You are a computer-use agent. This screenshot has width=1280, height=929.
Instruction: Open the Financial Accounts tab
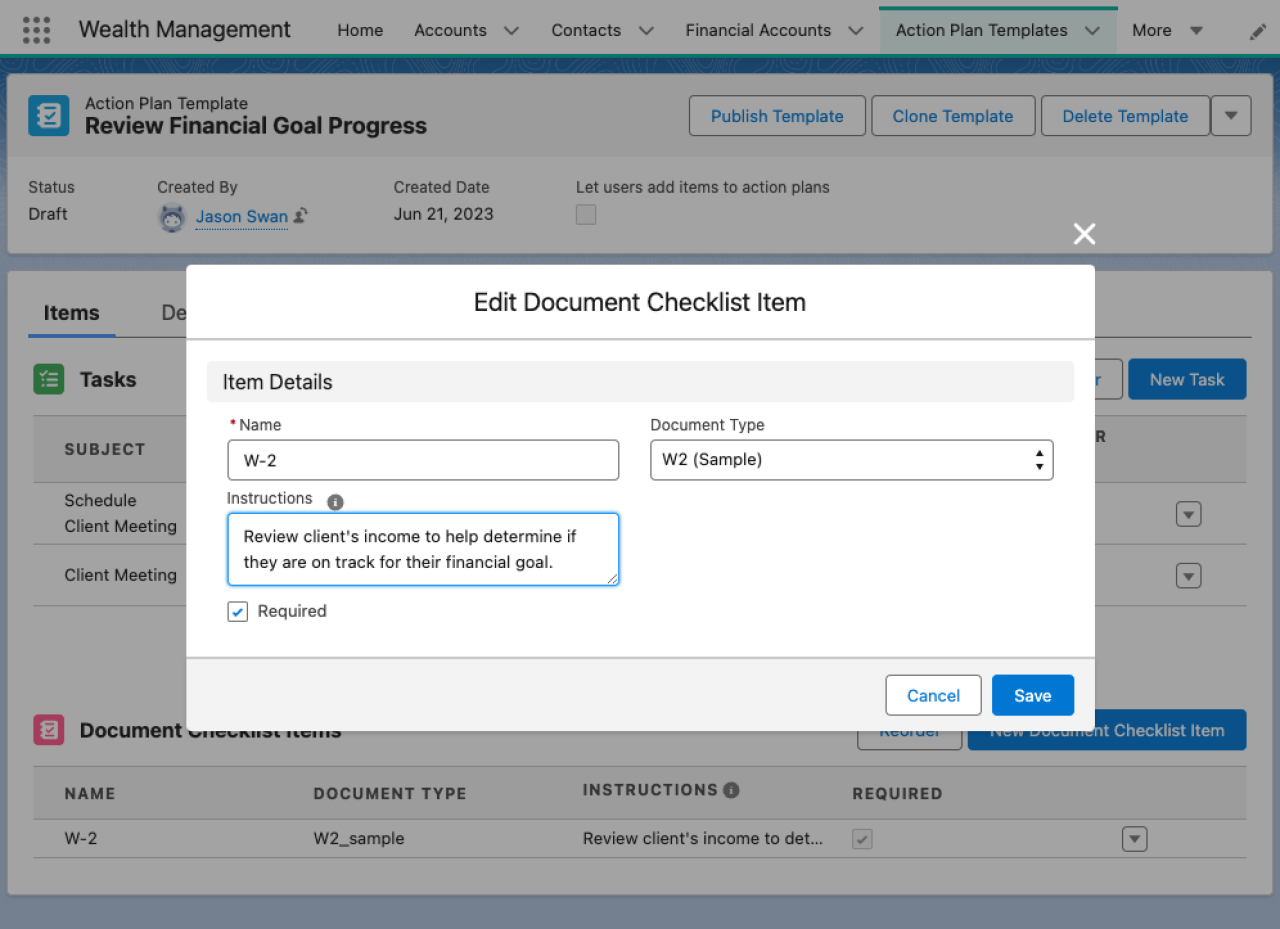(x=758, y=30)
